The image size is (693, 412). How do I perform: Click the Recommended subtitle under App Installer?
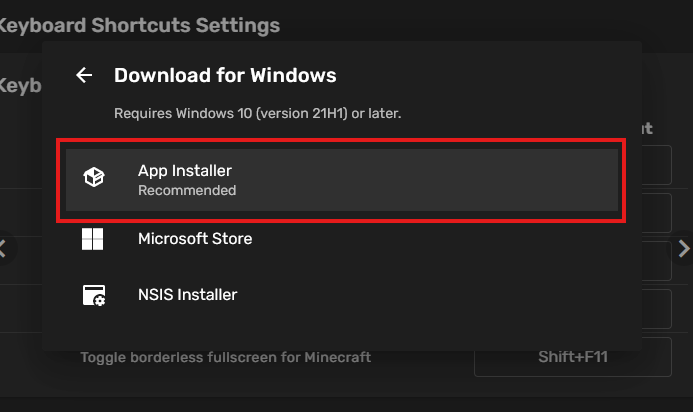[x=187, y=190]
